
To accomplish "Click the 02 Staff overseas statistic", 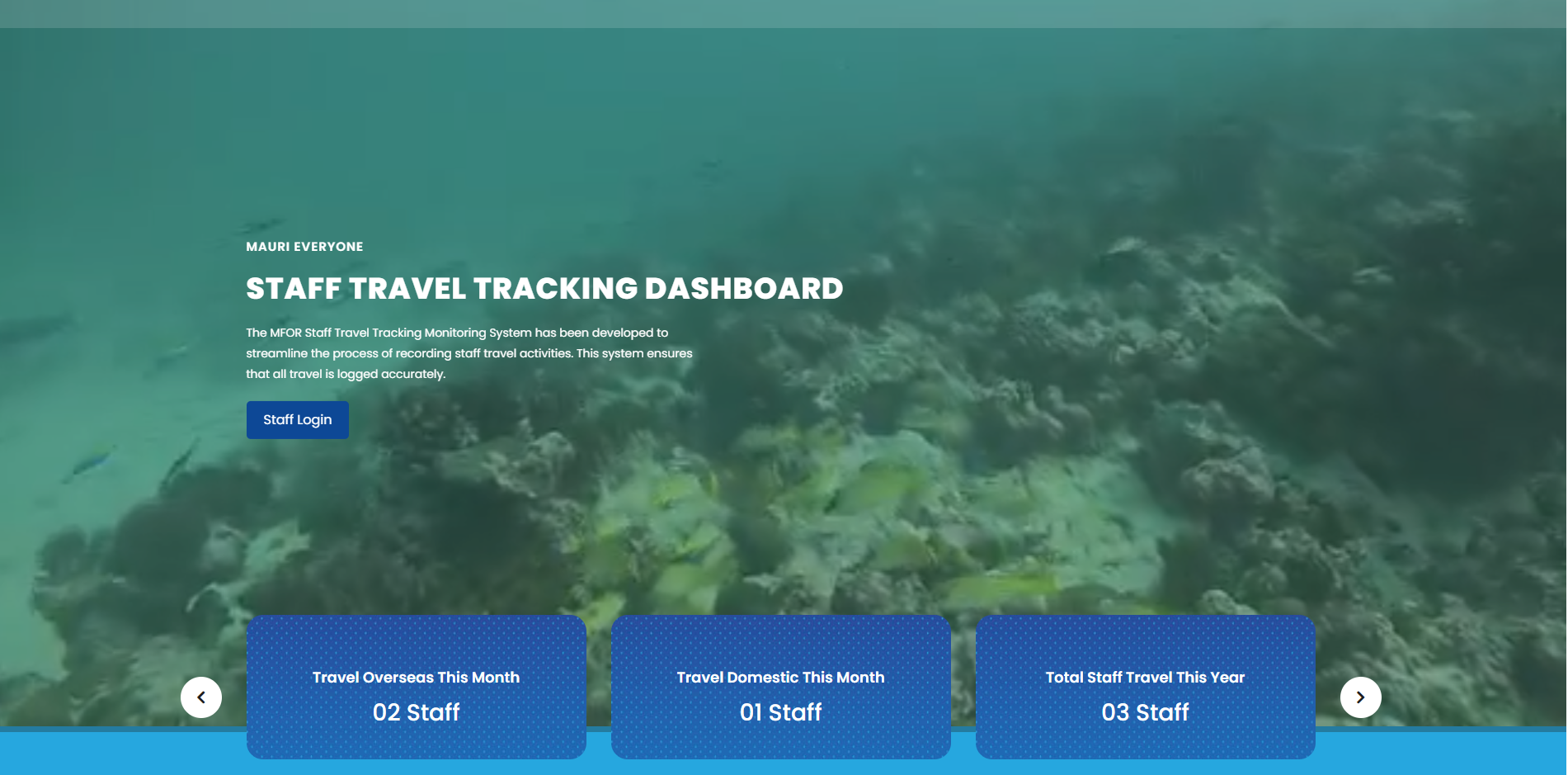I will click(416, 712).
